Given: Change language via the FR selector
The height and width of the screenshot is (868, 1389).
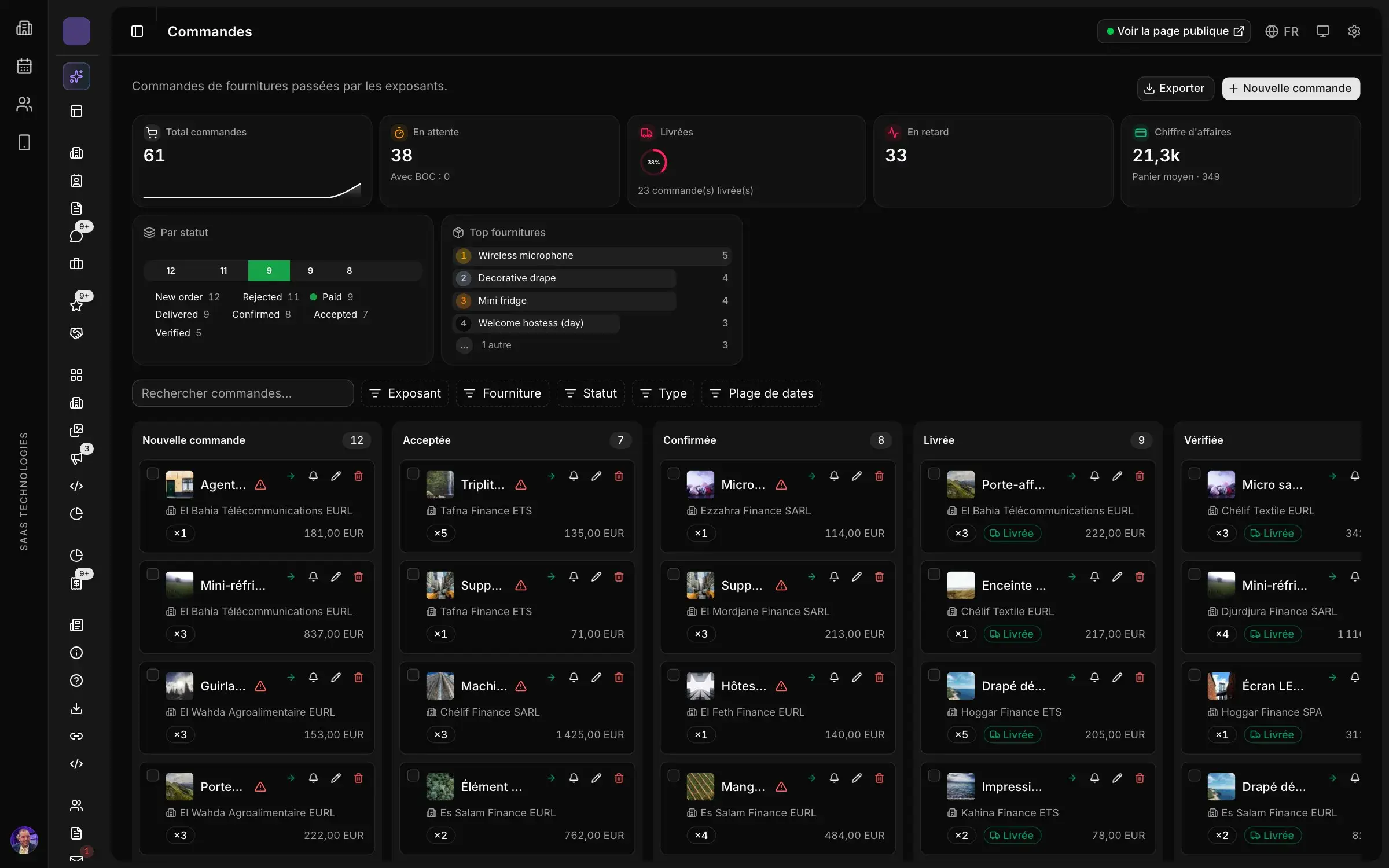Looking at the screenshot, I should [1281, 31].
